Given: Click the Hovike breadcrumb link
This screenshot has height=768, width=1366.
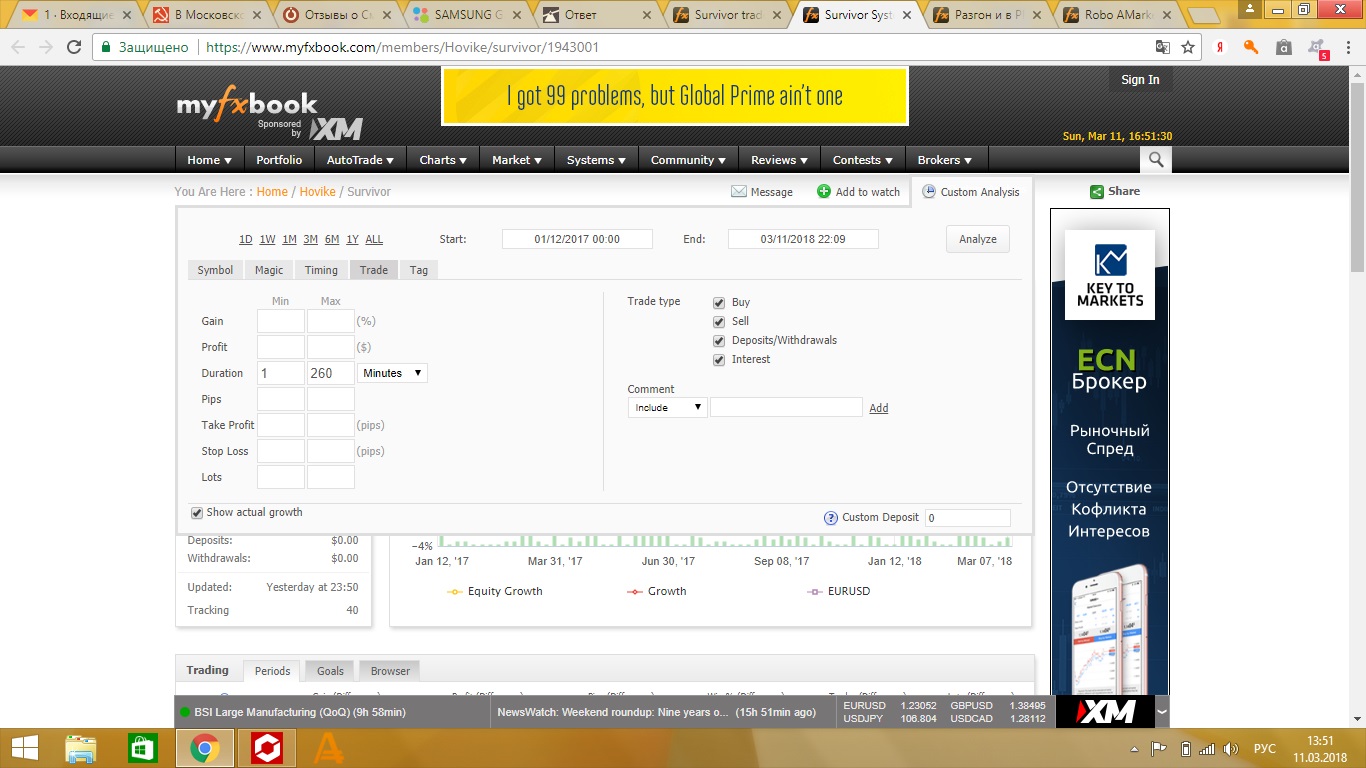Looking at the screenshot, I should click(x=318, y=192).
